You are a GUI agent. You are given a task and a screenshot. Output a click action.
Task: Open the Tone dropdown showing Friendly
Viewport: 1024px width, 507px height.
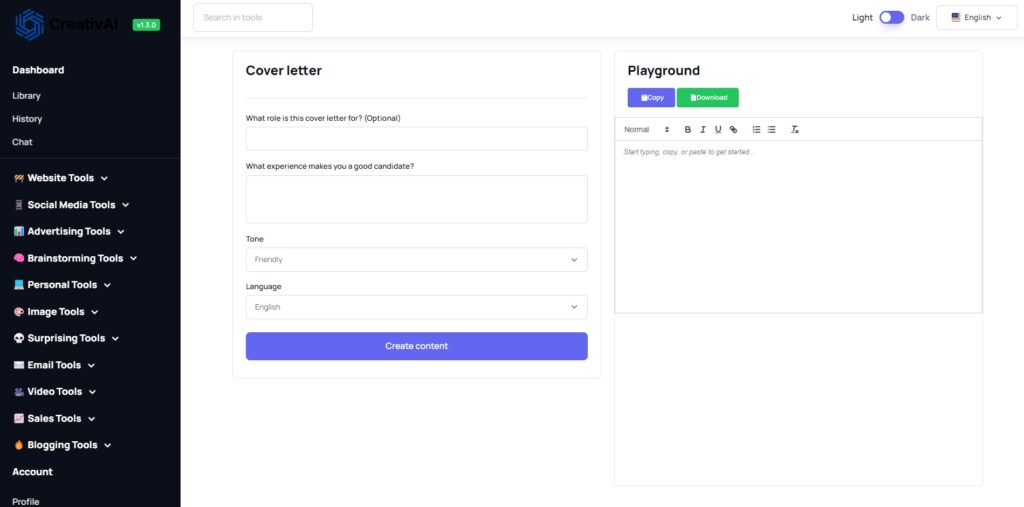click(417, 259)
